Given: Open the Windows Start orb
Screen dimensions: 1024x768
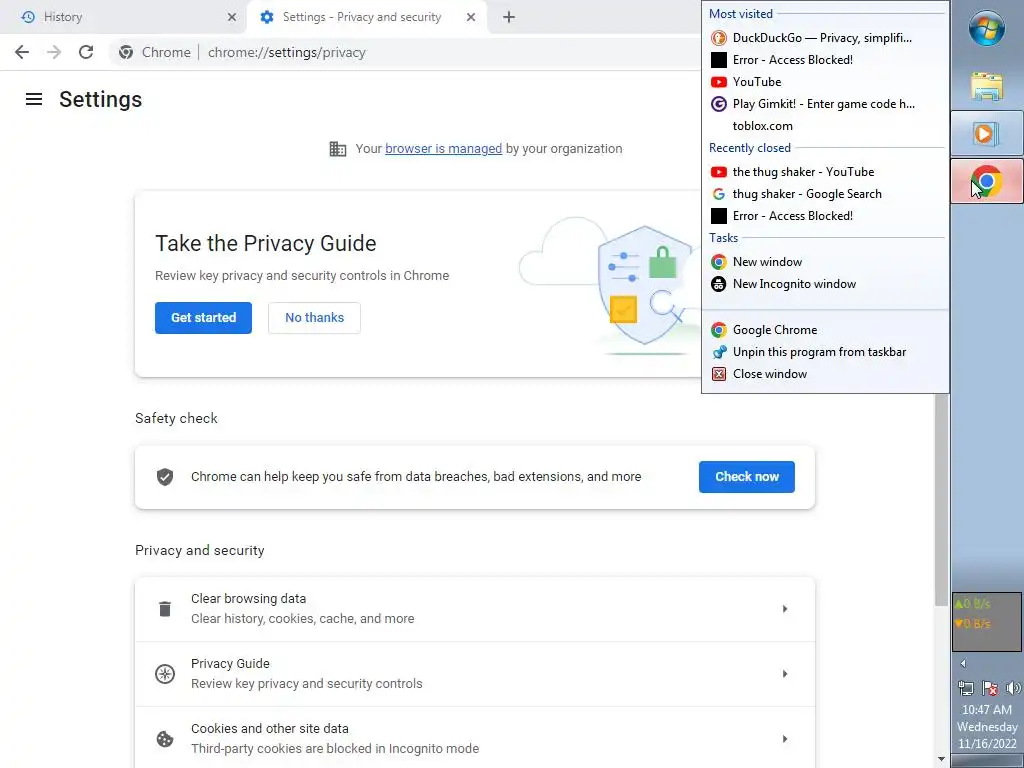Looking at the screenshot, I should [987, 27].
